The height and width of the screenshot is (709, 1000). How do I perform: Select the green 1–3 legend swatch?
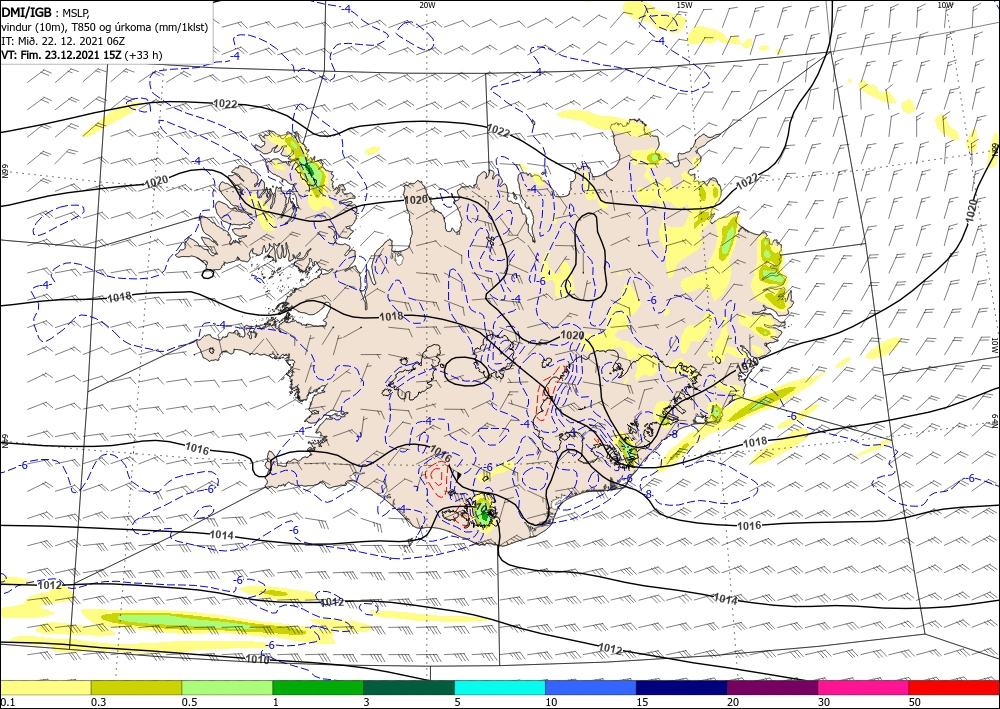(318, 687)
